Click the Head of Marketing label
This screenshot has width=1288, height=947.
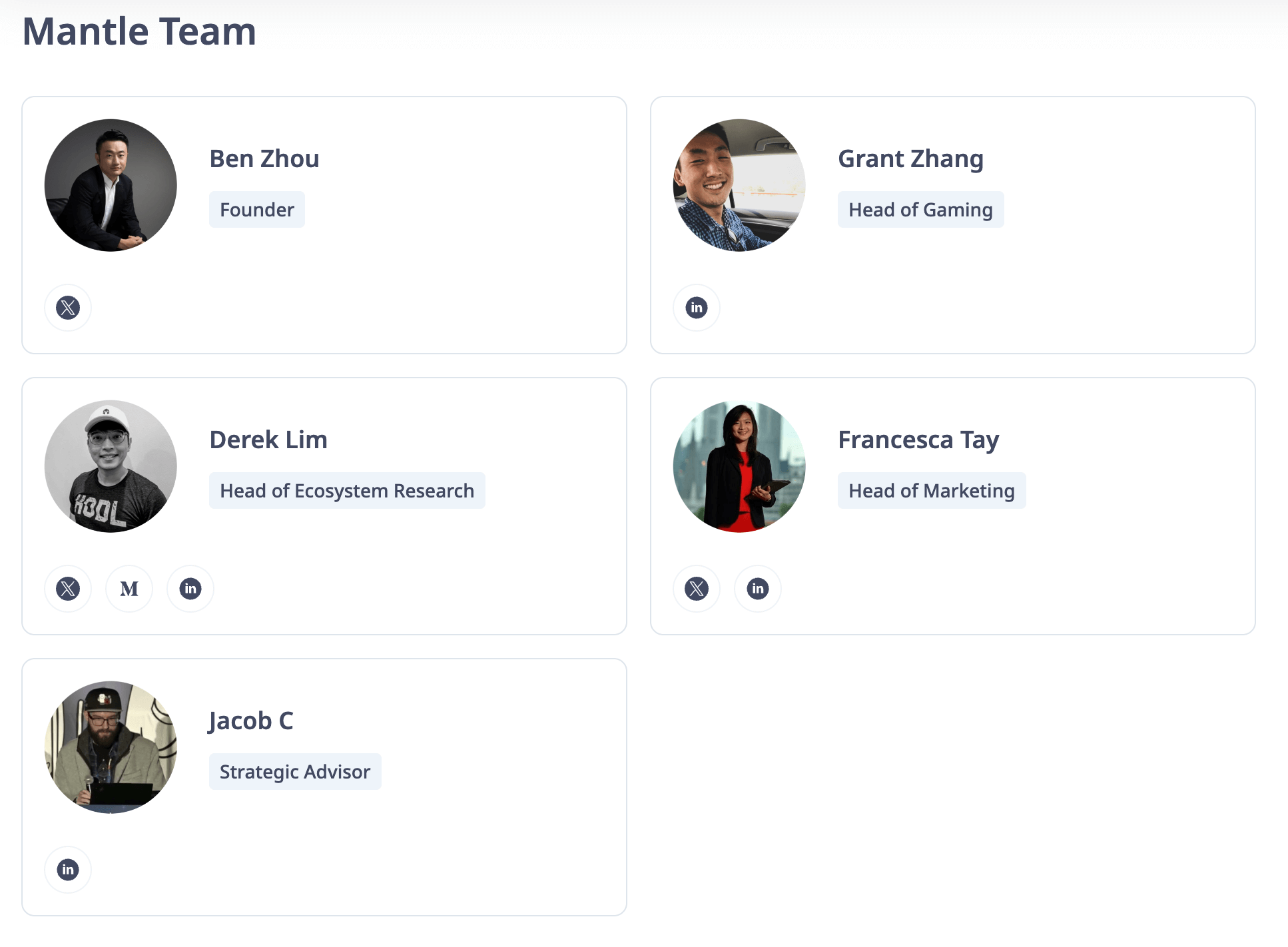(x=931, y=491)
